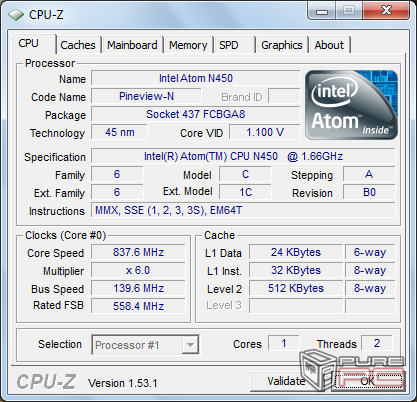Click the CPU-Z title bar app icon
This screenshot has width=417, height=402.
(x=16, y=15)
